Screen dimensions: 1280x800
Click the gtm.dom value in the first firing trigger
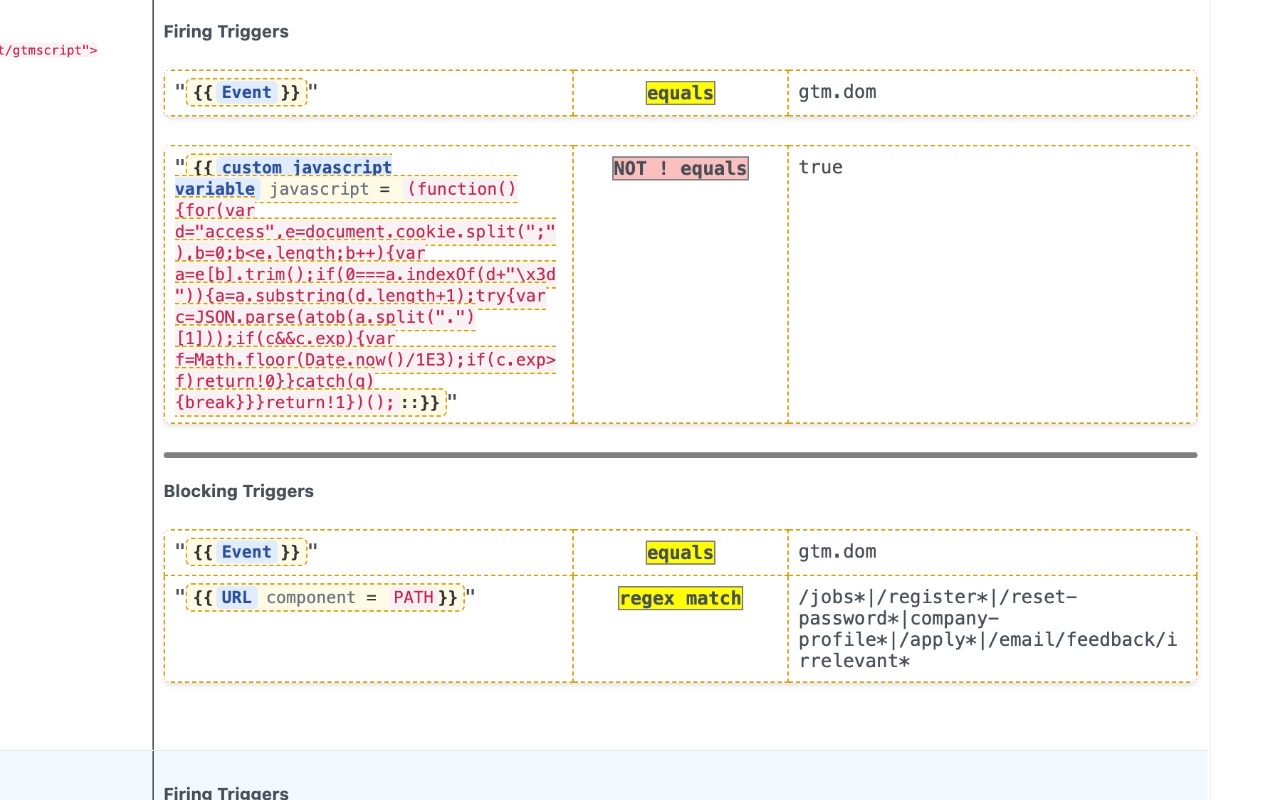point(838,91)
